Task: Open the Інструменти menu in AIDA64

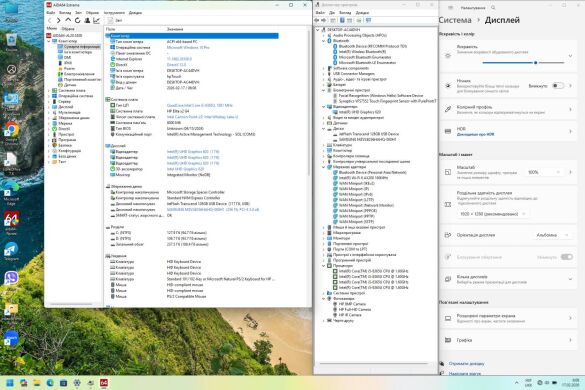Action: pos(114,13)
